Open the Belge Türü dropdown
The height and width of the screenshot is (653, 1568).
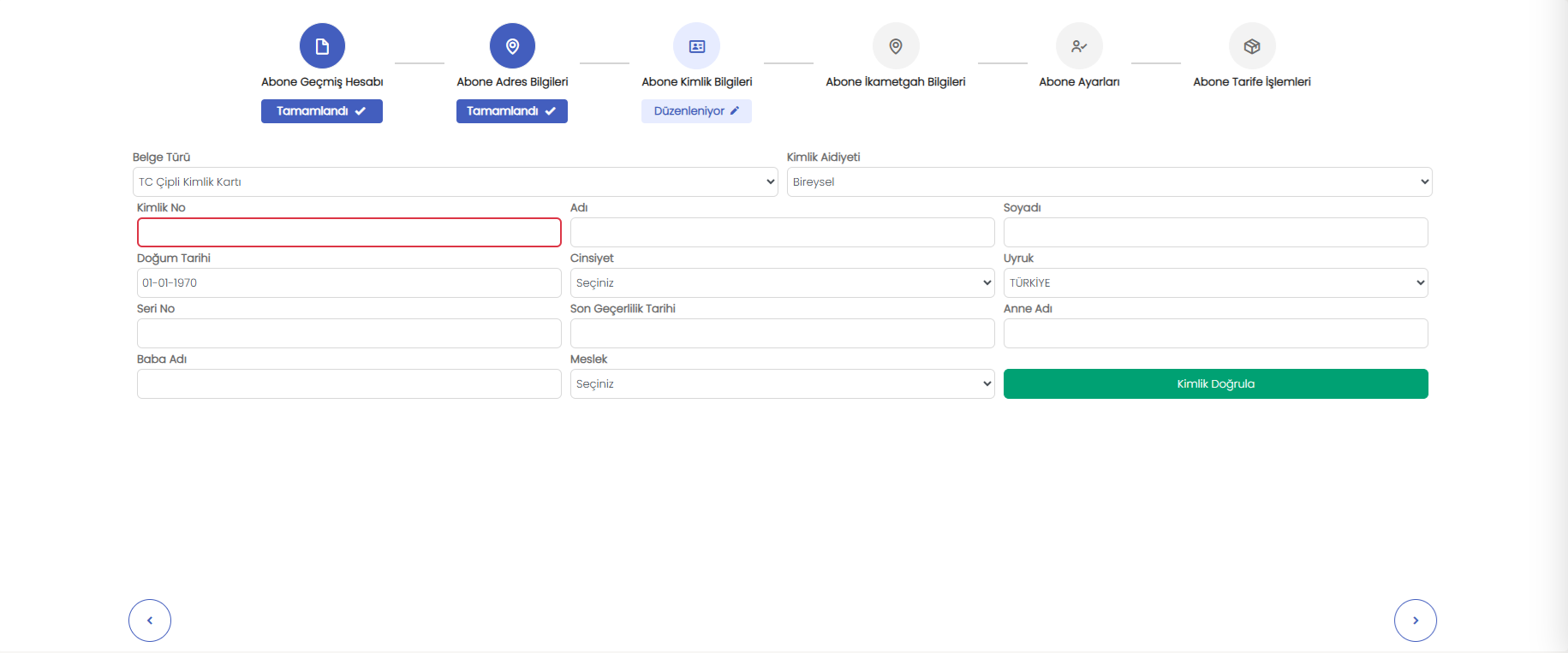[455, 182]
